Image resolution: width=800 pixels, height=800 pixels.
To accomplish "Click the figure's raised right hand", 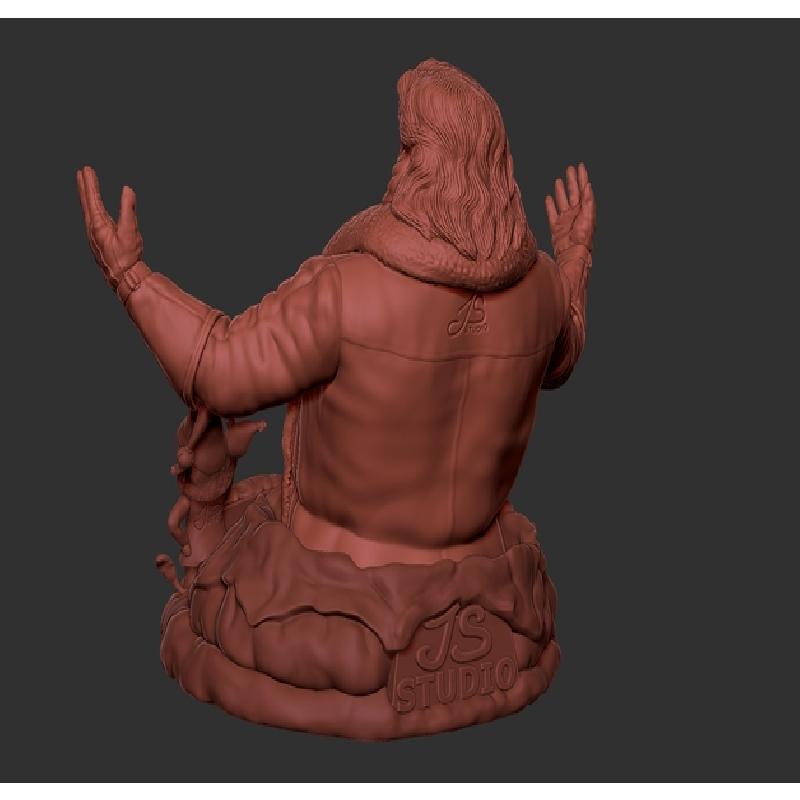I will coord(570,205).
